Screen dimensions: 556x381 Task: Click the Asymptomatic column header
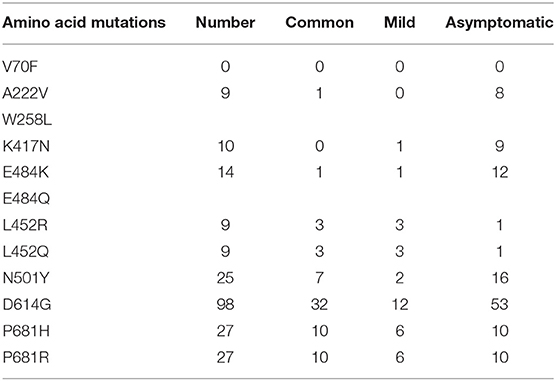coord(499,23)
